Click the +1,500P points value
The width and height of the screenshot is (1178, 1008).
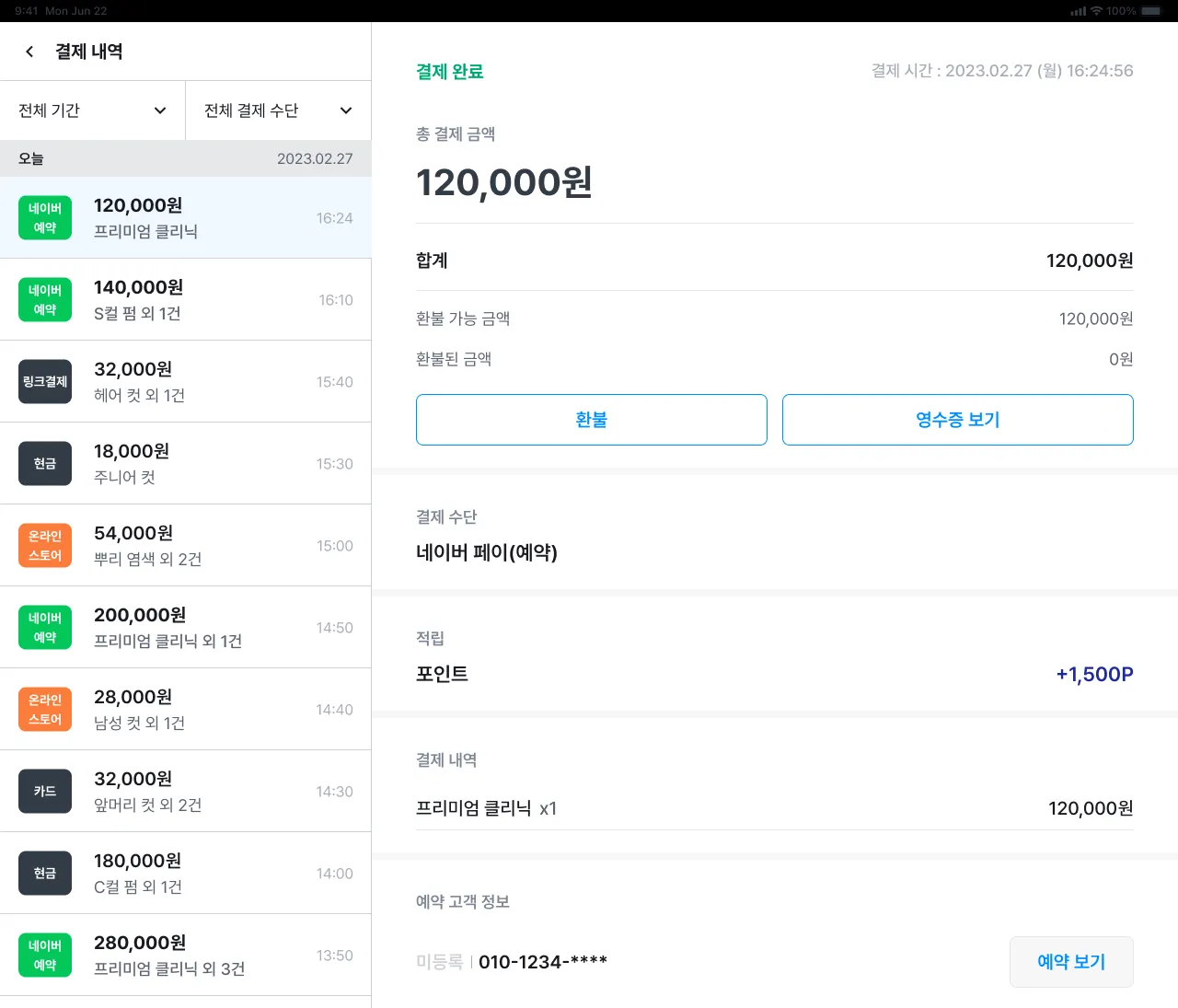1094,674
